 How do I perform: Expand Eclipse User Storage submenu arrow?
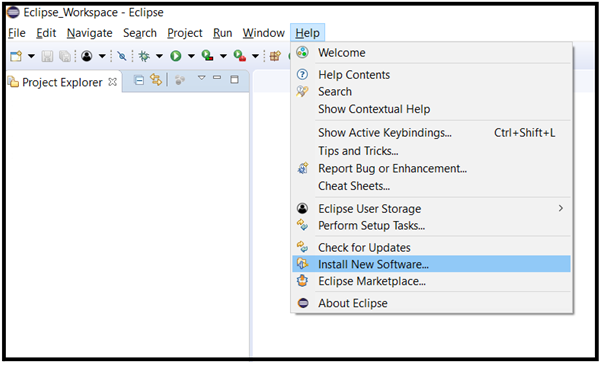(x=560, y=208)
